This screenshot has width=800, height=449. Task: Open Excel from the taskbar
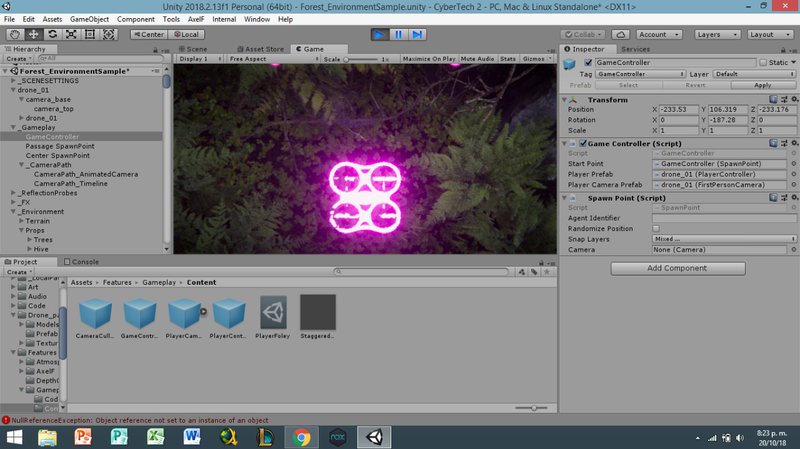(x=156, y=437)
